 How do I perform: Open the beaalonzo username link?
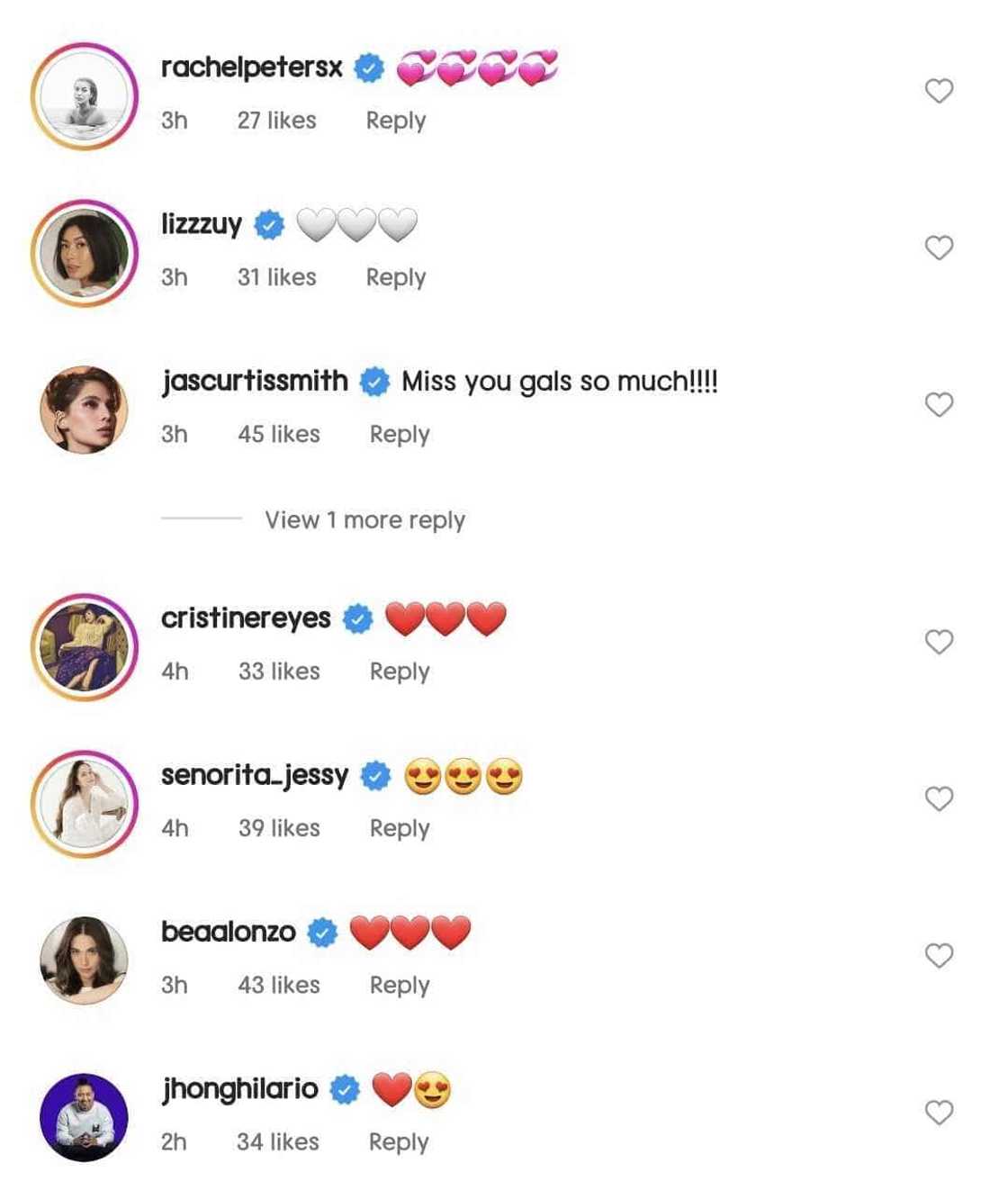tap(229, 932)
